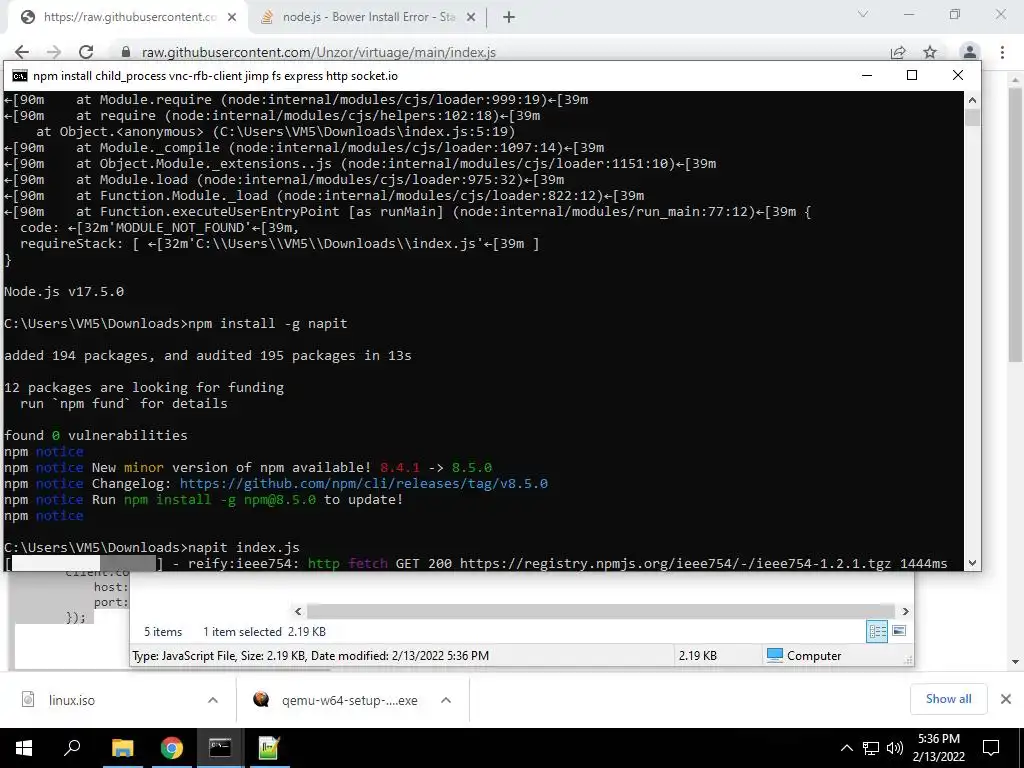This screenshot has height=768, width=1024.
Task: Minimize the npm install command window
Action: pos(867,76)
